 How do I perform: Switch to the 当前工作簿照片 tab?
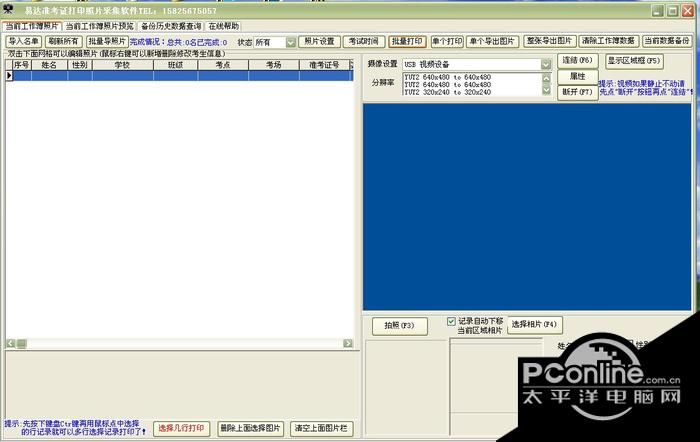click(x=32, y=26)
